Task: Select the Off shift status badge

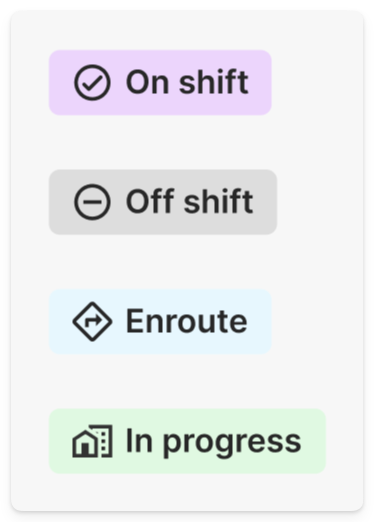Action: [163, 202]
